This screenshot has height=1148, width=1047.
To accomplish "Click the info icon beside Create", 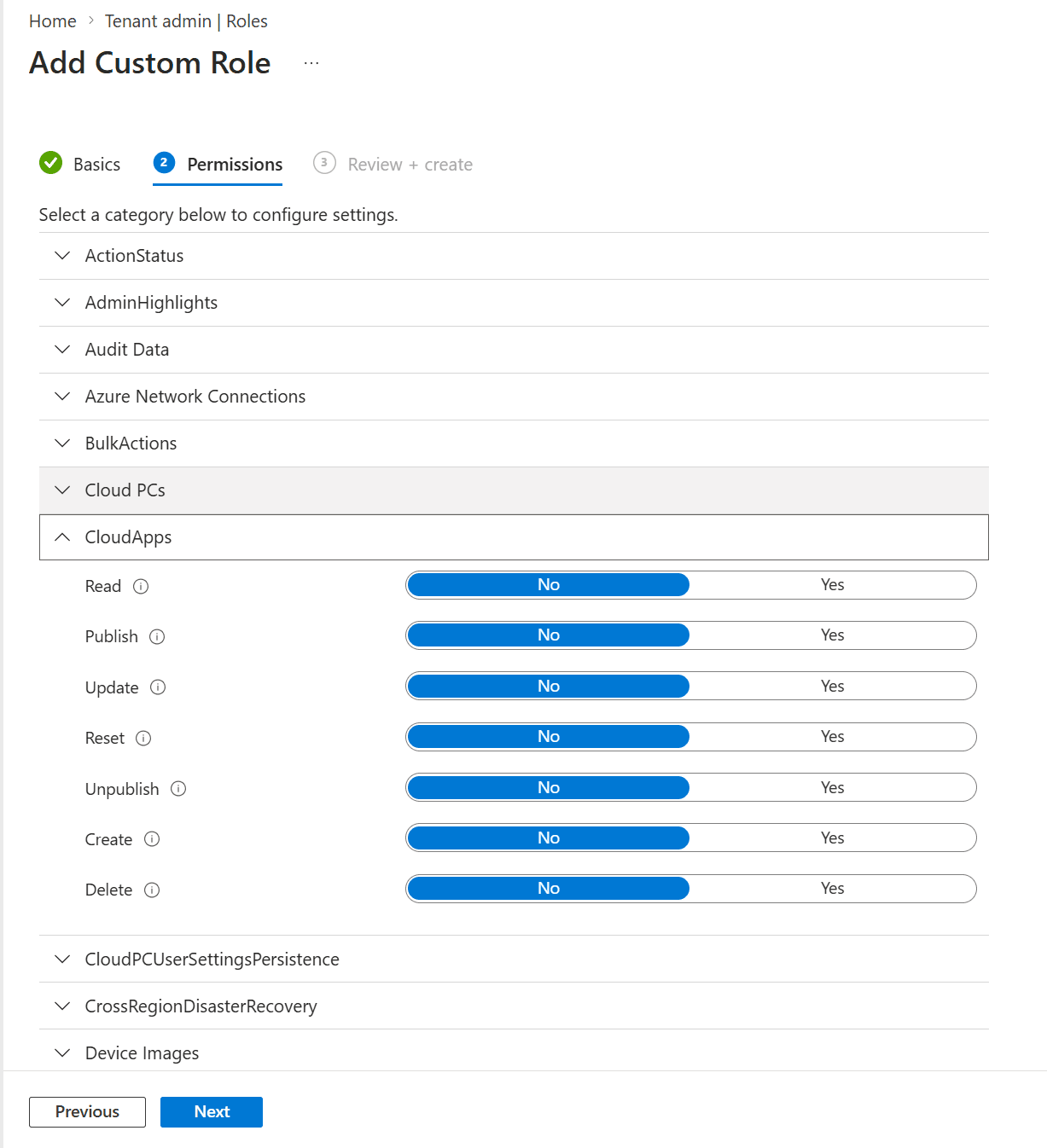I will [x=152, y=839].
